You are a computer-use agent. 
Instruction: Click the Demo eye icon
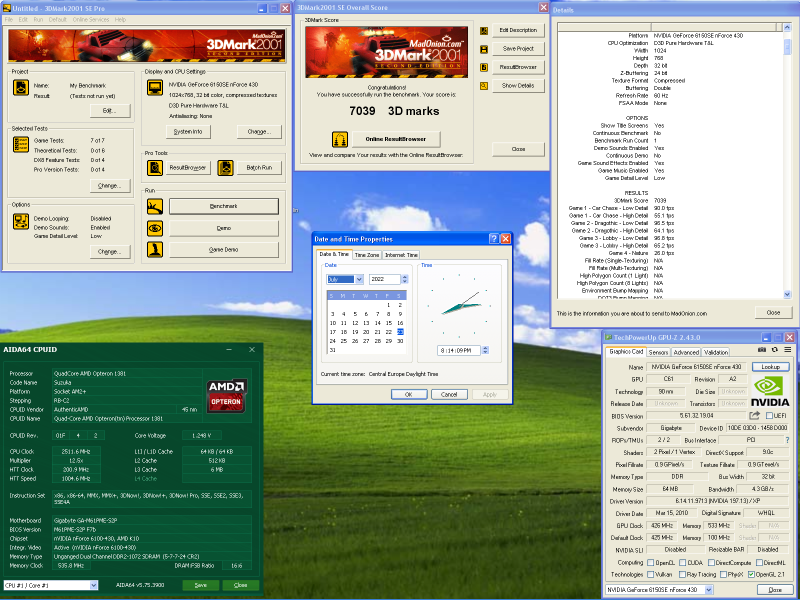pos(155,228)
